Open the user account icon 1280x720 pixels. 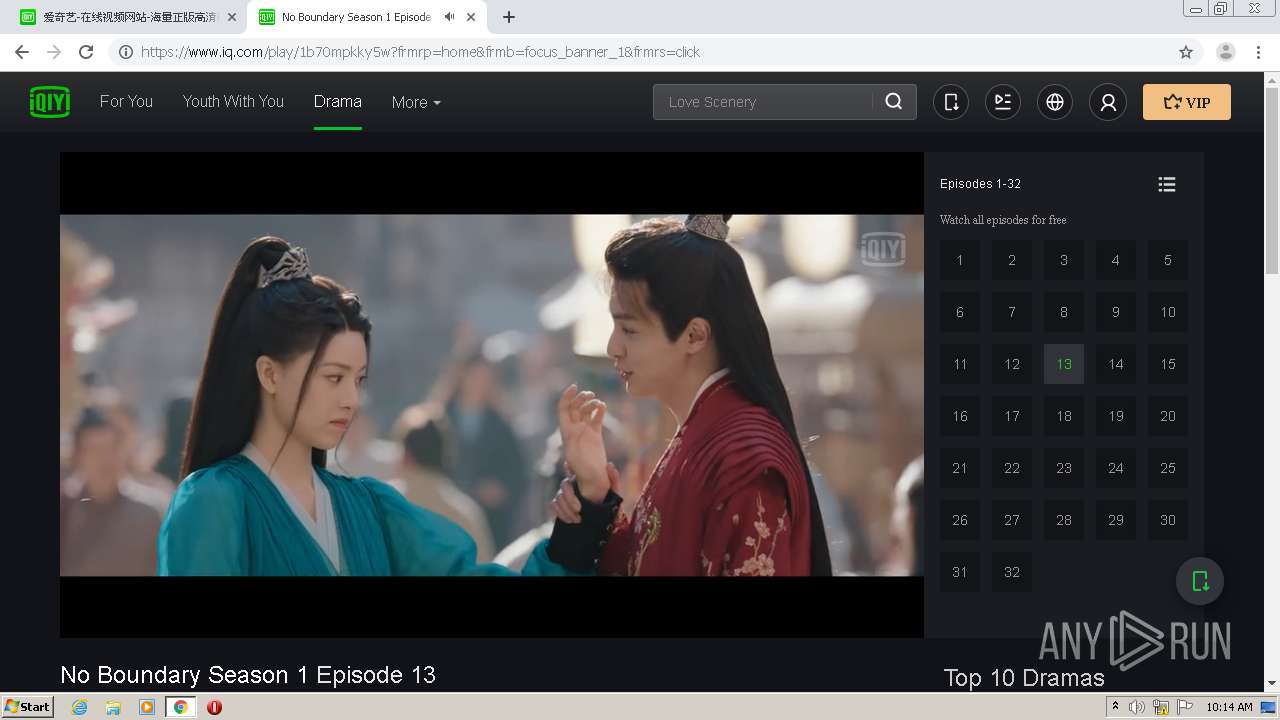(x=1108, y=102)
